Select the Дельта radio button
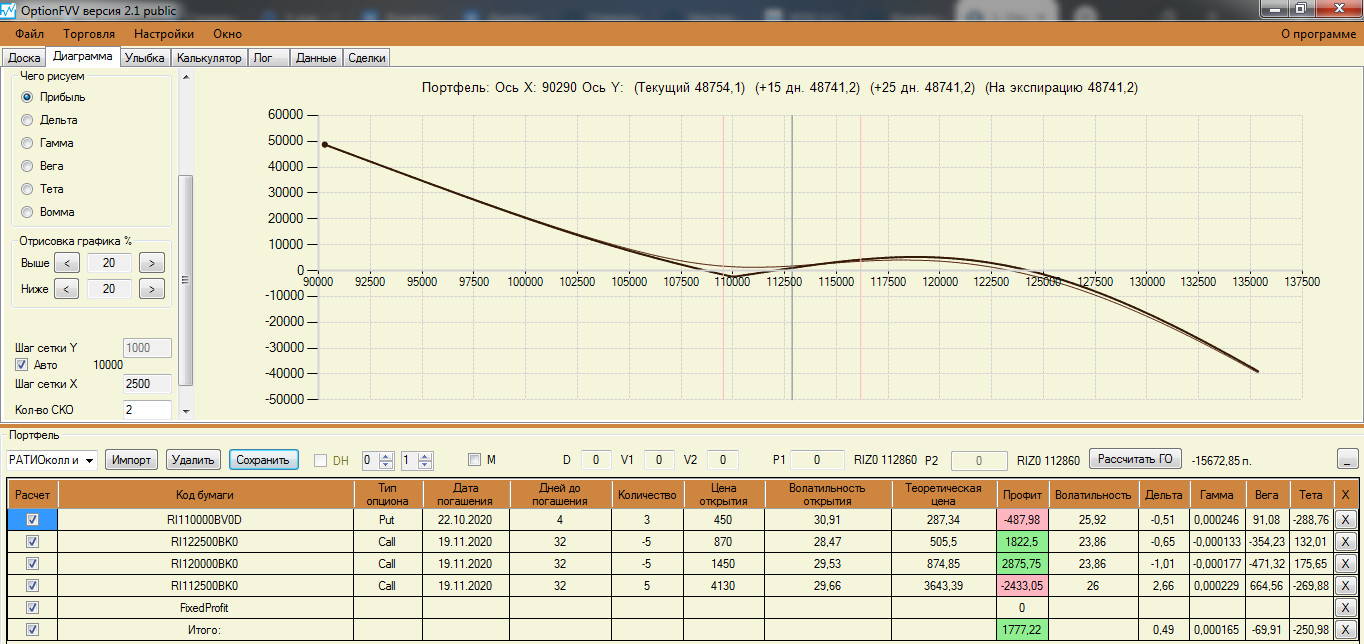 tap(27, 120)
